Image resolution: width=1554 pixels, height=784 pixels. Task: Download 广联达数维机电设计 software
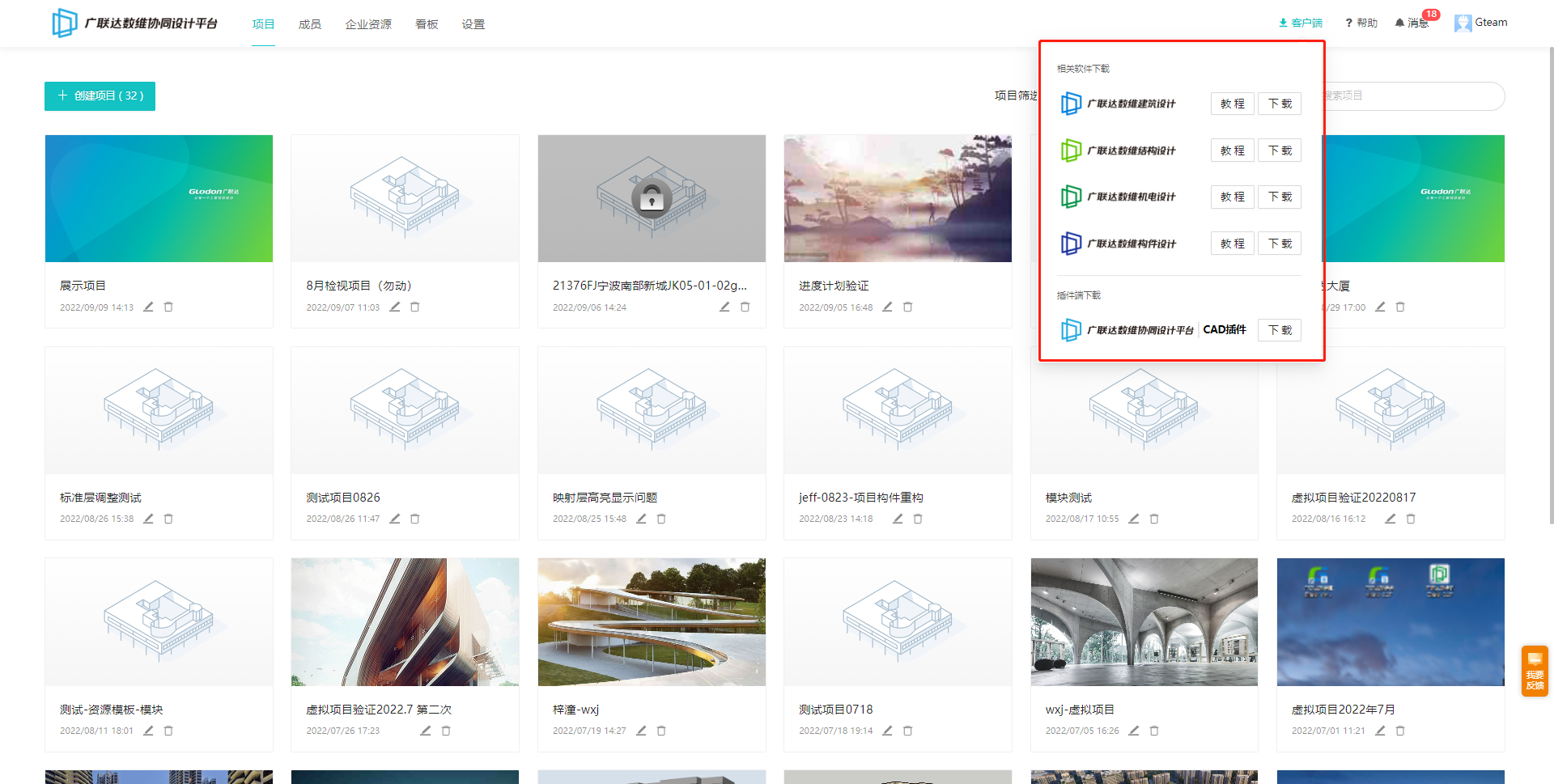(x=1280, y=197)
